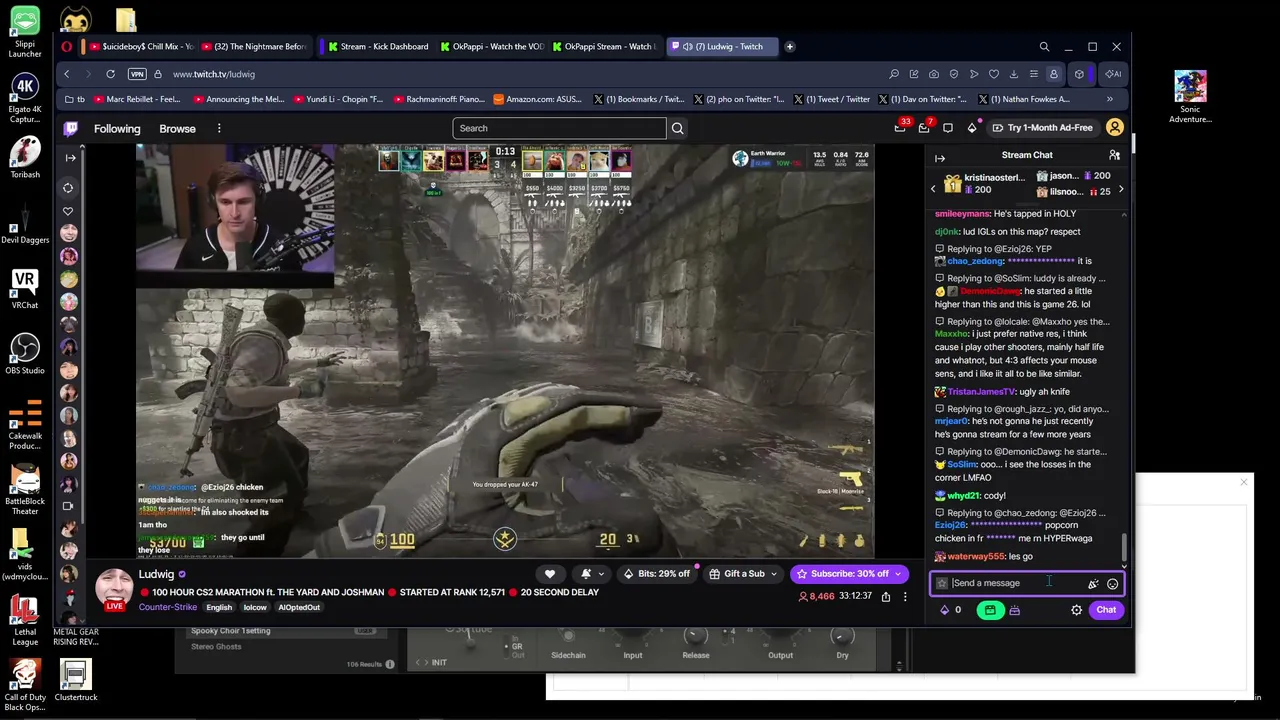Screen dimensions: 1280x720
Task: Go back in browser history
Action: tap(67, 74)
